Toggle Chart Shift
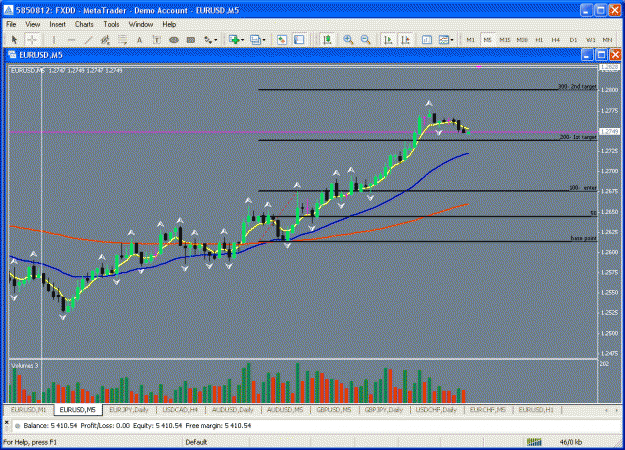625x450 pixels. (405, 39)
